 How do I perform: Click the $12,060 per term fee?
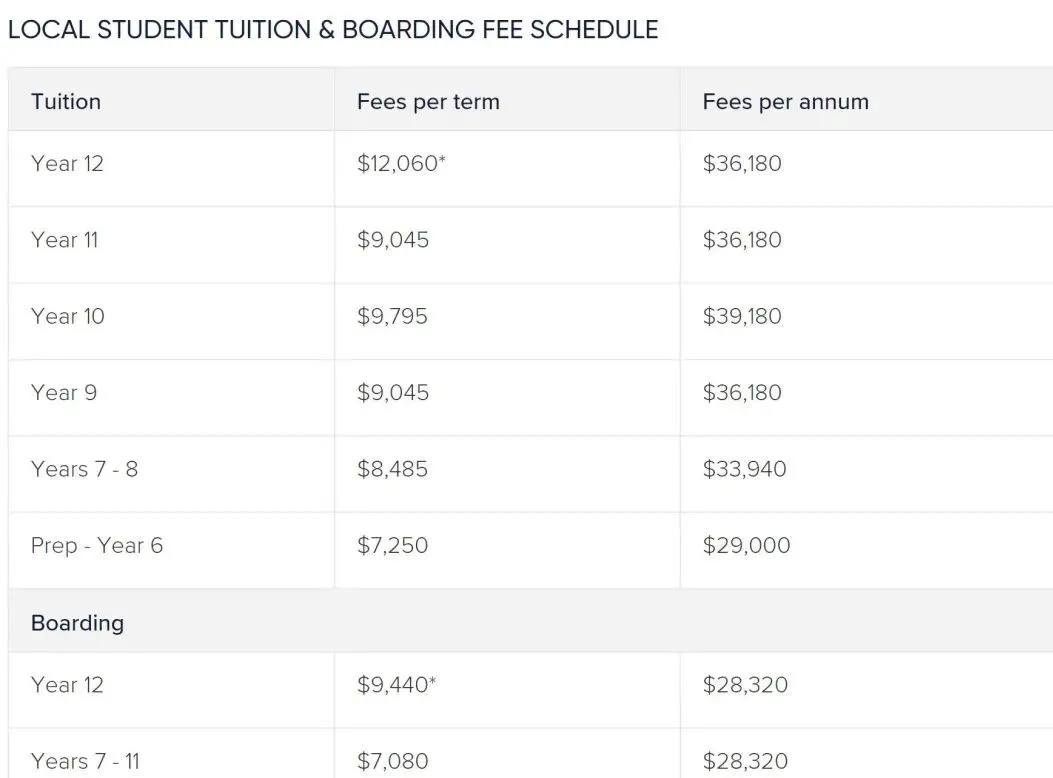point(401,163)
